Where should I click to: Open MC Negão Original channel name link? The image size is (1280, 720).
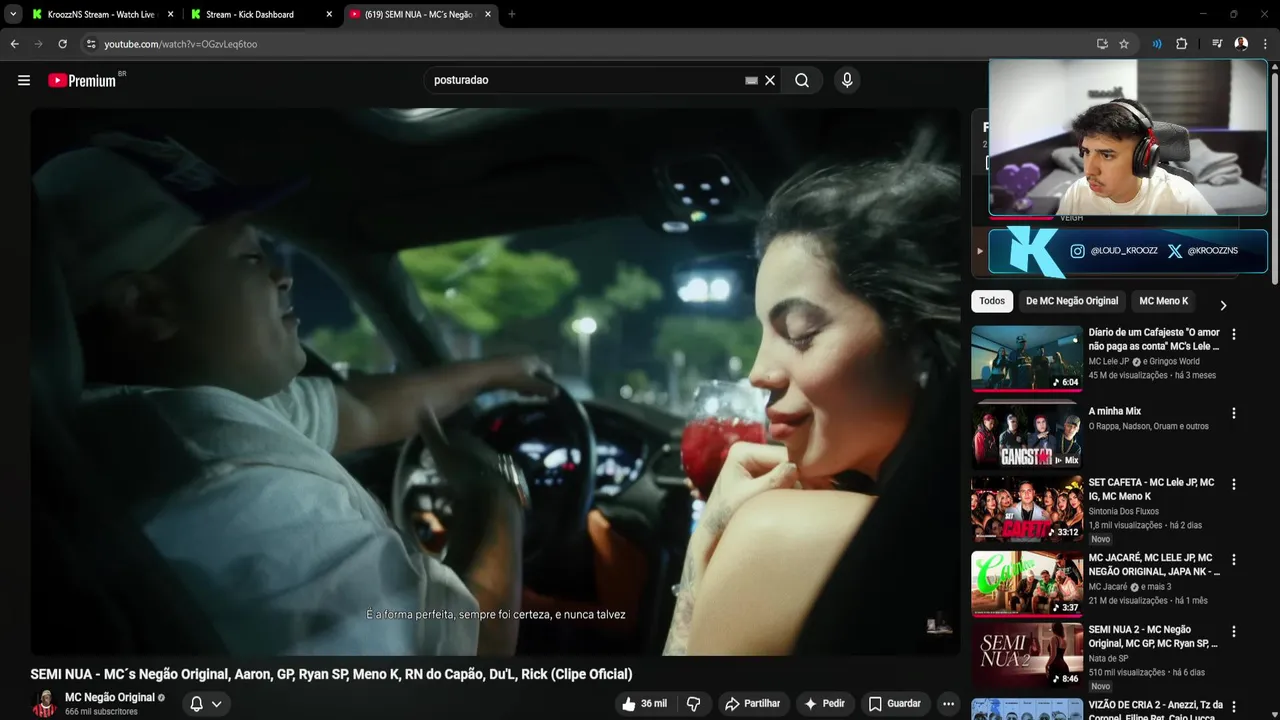pos(110,697)
